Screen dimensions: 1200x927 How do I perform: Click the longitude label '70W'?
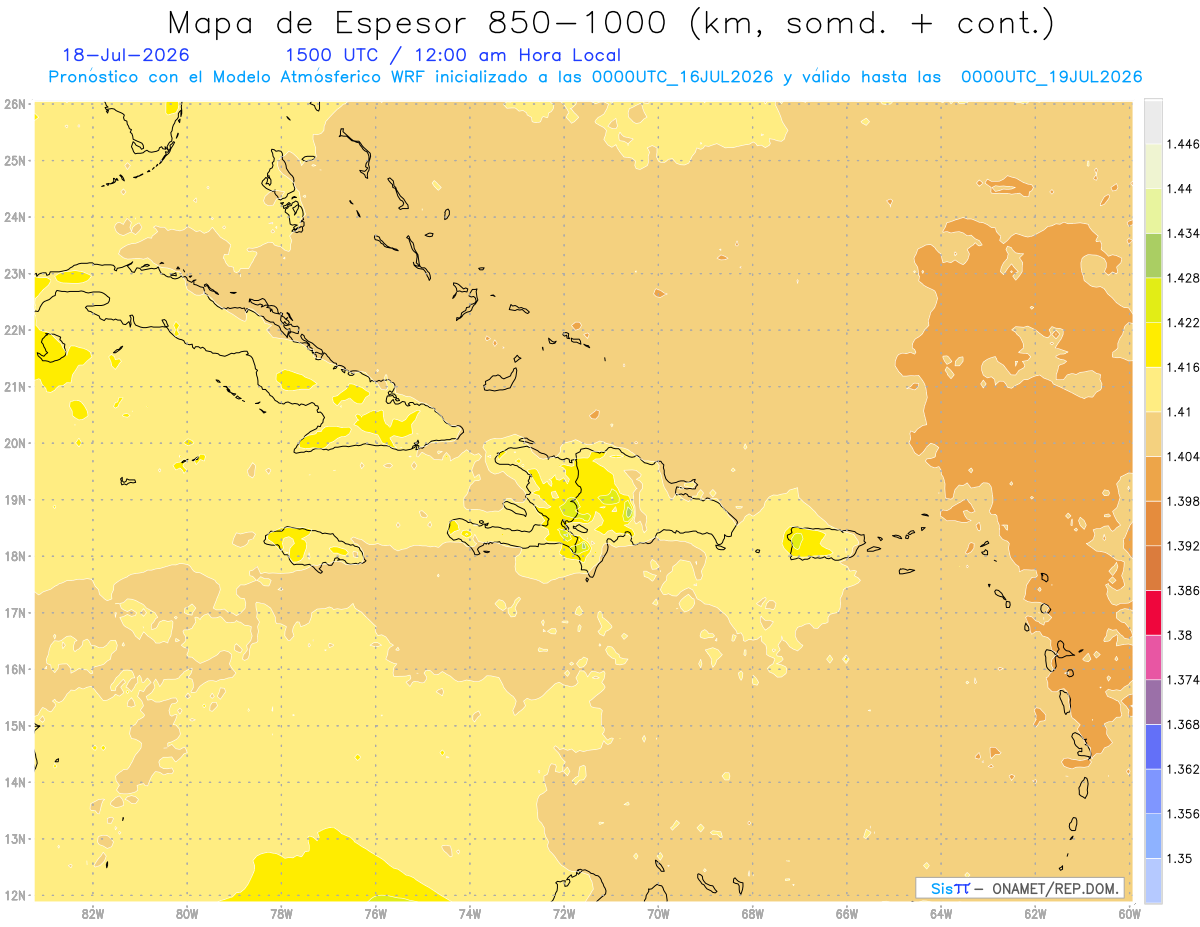[658, 914]
